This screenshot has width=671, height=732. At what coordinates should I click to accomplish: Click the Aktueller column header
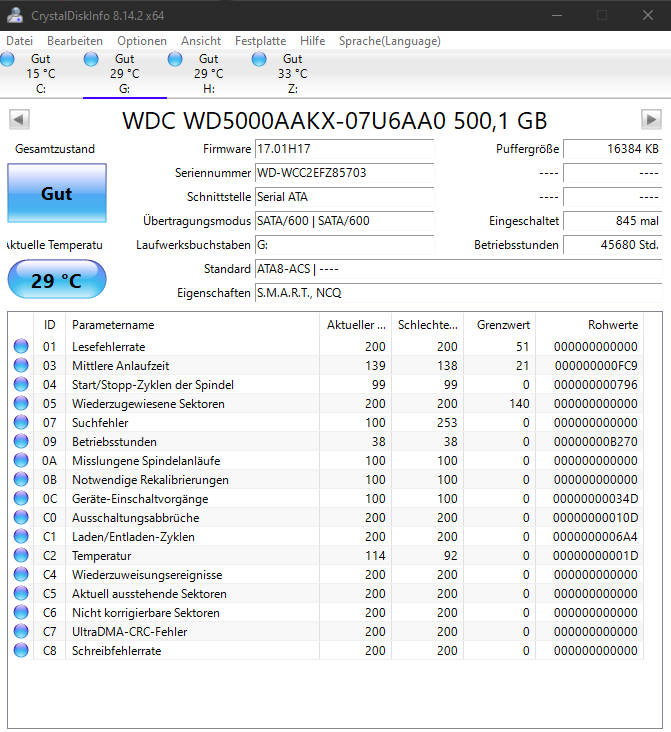(x=355, y=324)
